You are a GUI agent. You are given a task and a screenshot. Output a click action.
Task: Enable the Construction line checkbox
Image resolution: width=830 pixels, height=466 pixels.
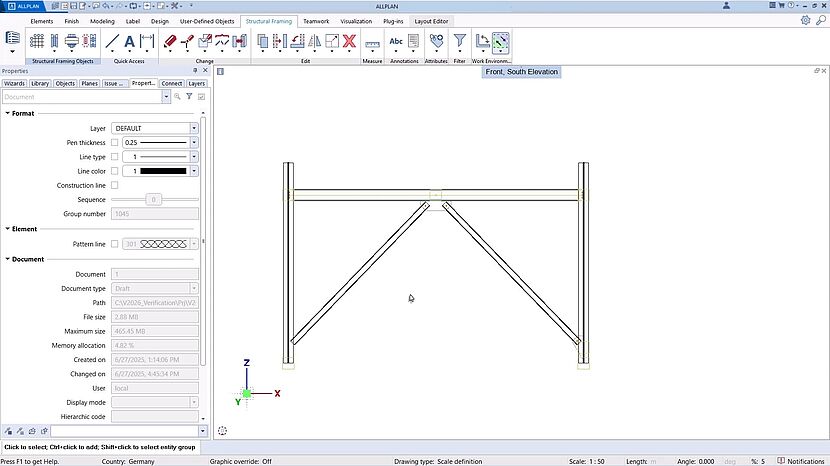click(x=114, y=185)
